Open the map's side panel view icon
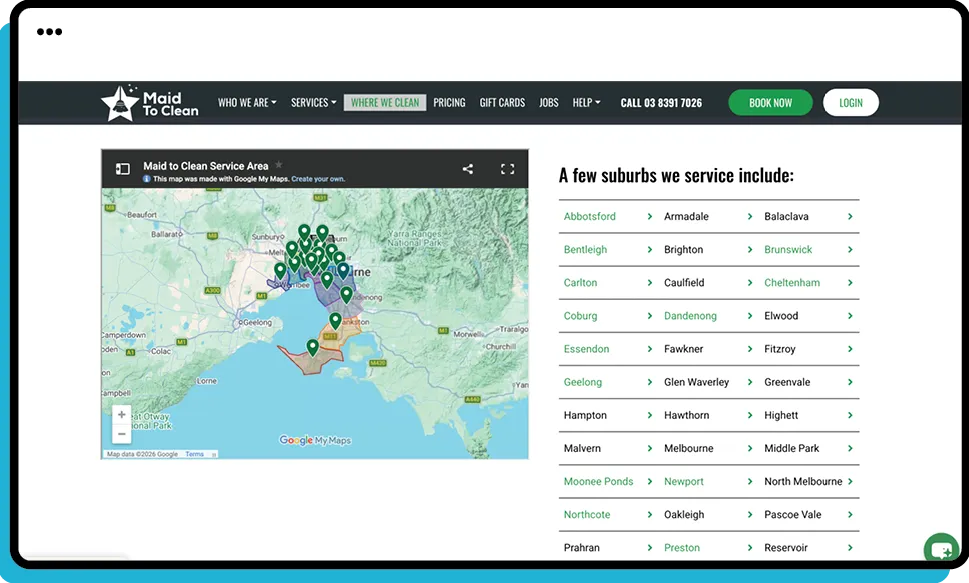Viewport: 969px width, 583px height. tap(121, 168)
